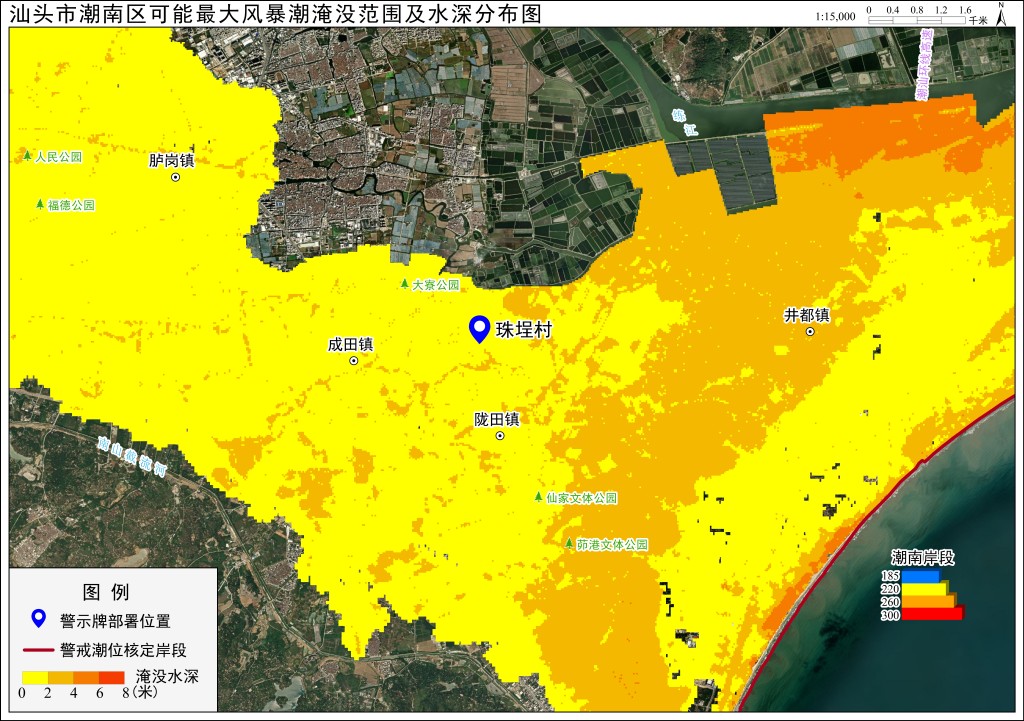Screen dimensions: 1024x721
Task: Click the 陇田镇 label
Action: [x=497, y=419]
